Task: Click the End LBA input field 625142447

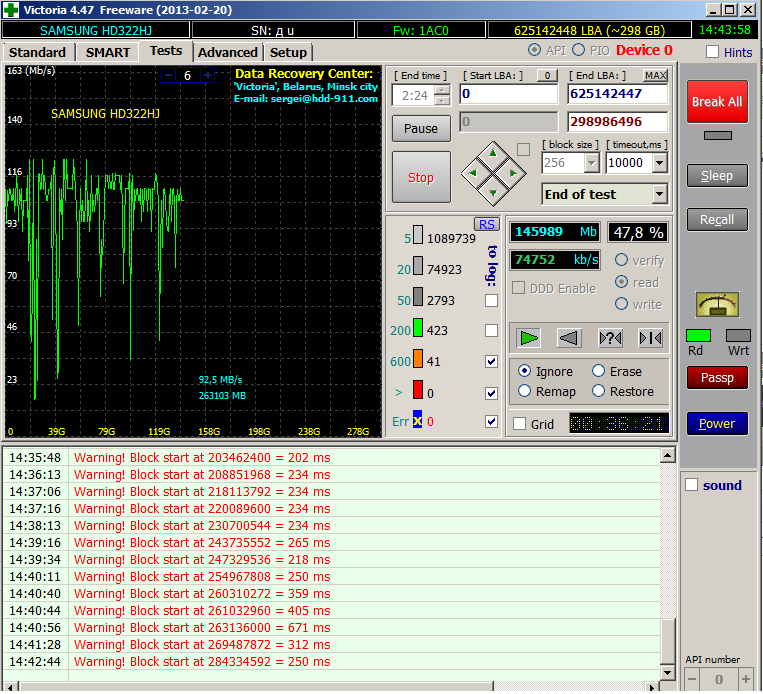Action: coord(618,94)
